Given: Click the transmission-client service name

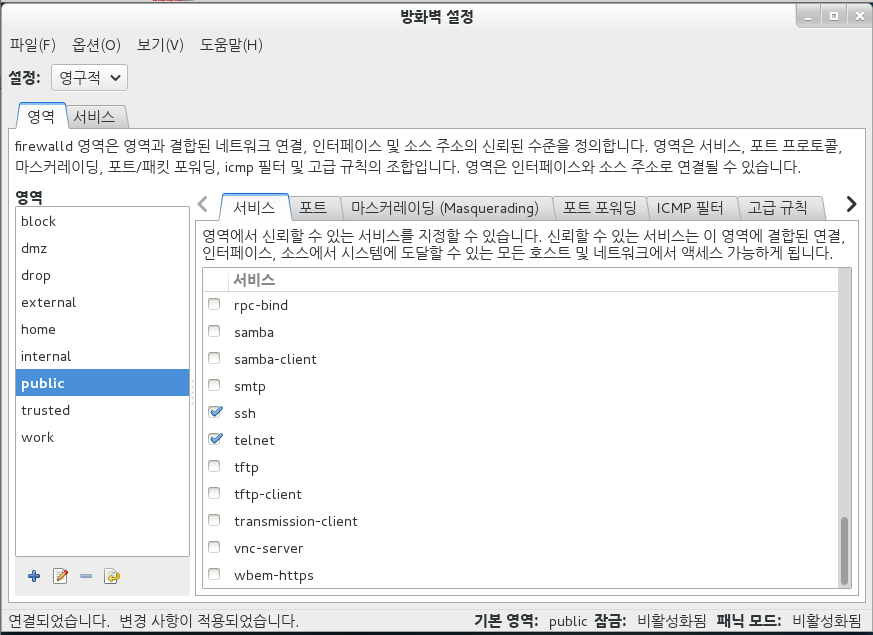Looking at the screenshot, I should point(296,521).
